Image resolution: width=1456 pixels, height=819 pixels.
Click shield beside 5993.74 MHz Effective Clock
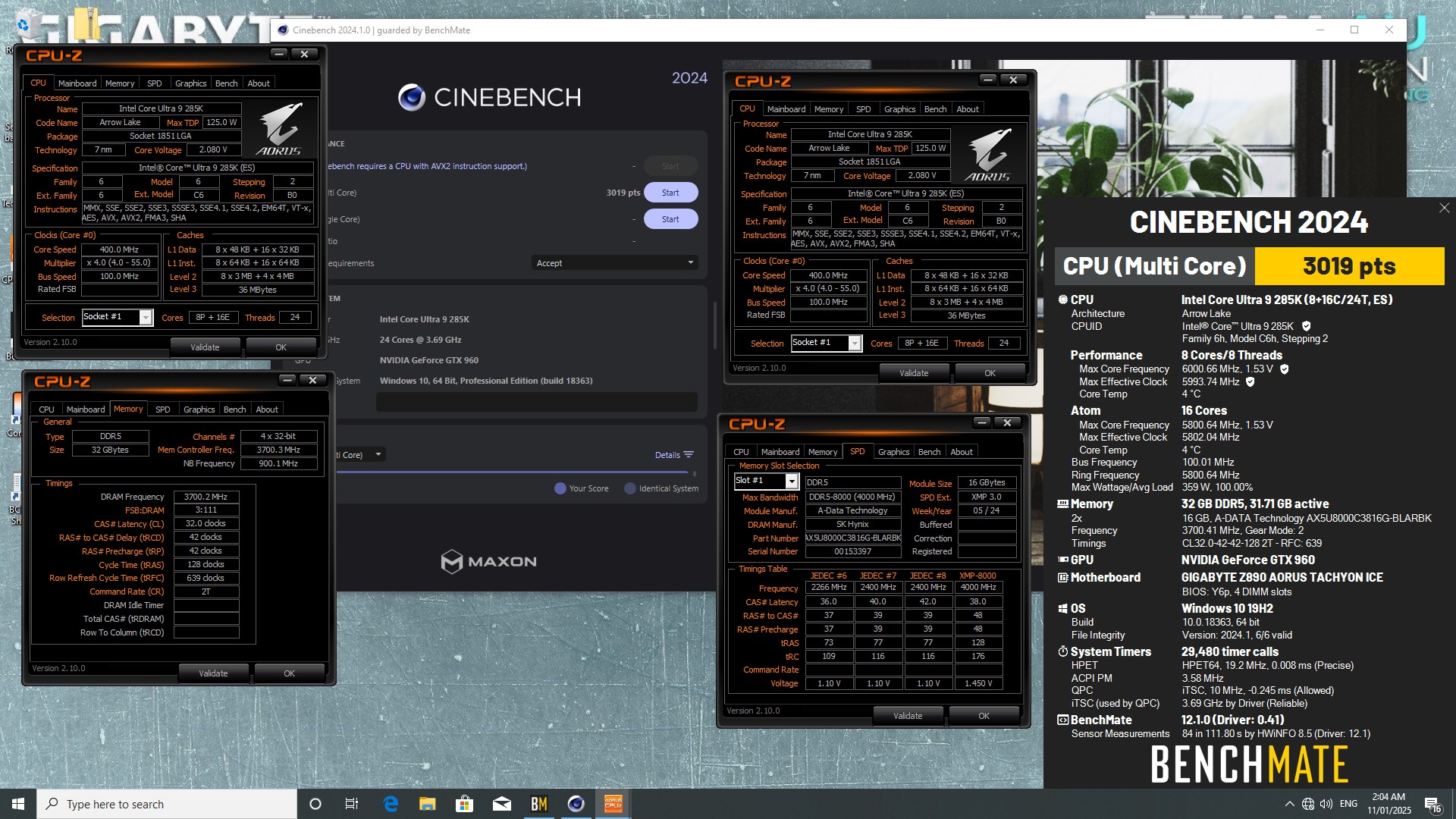[1250, 381]
